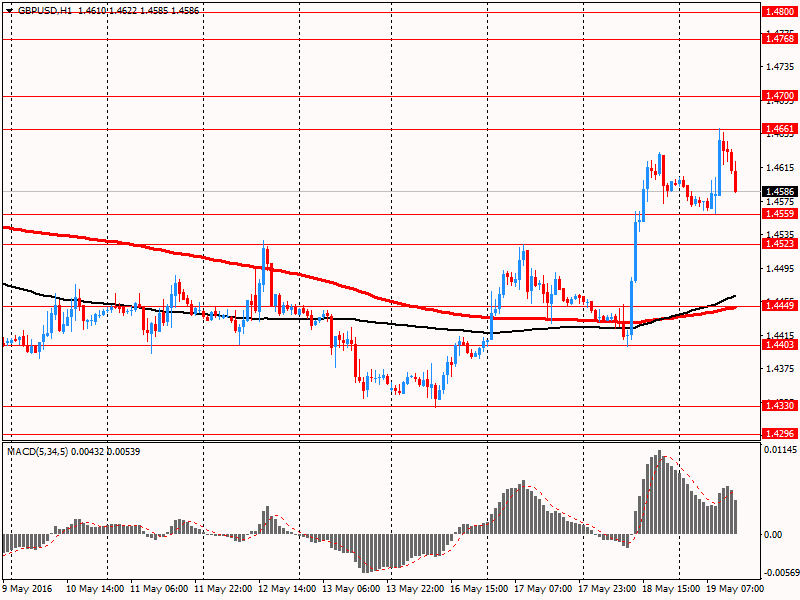The height and width of the screenshot is (600, 800).
Task: Click the tall blue candle peaking at 1.4661
Action: pos(719,166)
